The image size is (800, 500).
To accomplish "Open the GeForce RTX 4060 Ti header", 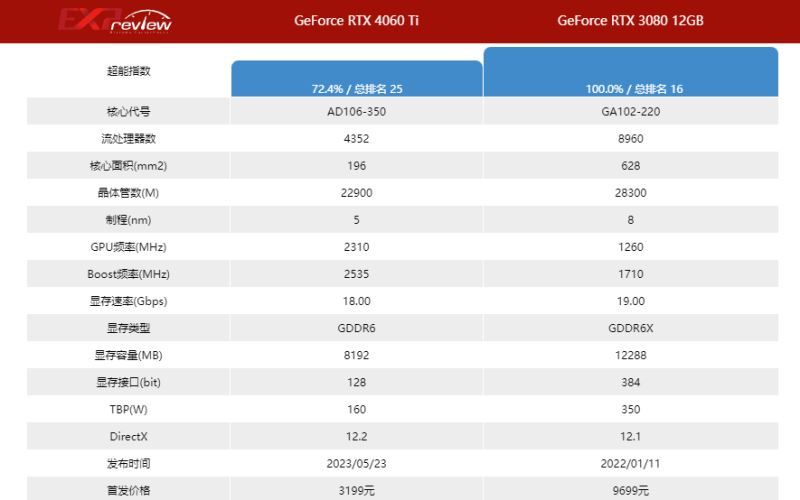I will click(356, 20).
